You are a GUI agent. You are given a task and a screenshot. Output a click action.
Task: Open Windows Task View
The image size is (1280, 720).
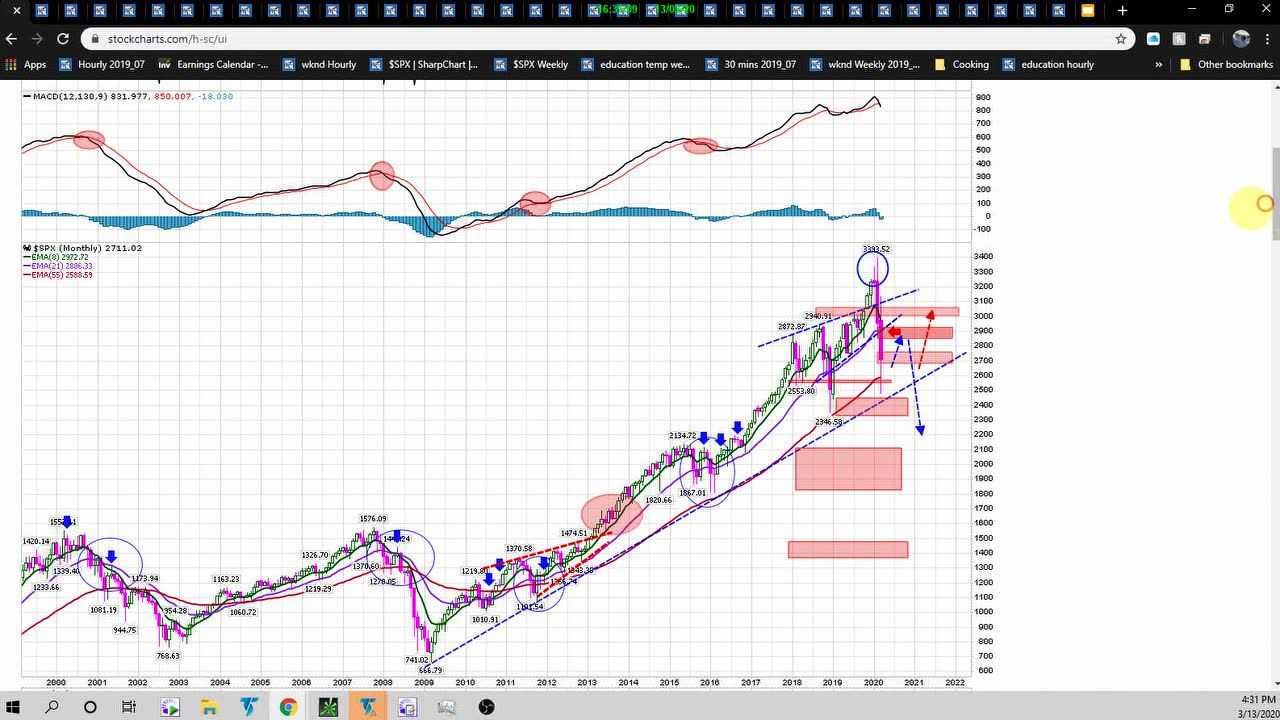point(129,707)
